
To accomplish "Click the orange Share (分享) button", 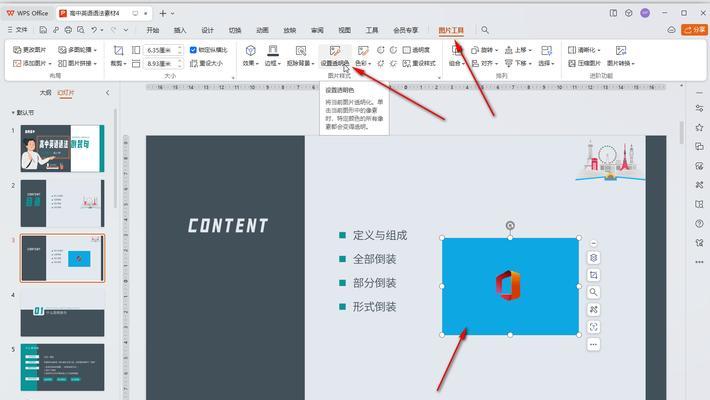I will (693, 30).
